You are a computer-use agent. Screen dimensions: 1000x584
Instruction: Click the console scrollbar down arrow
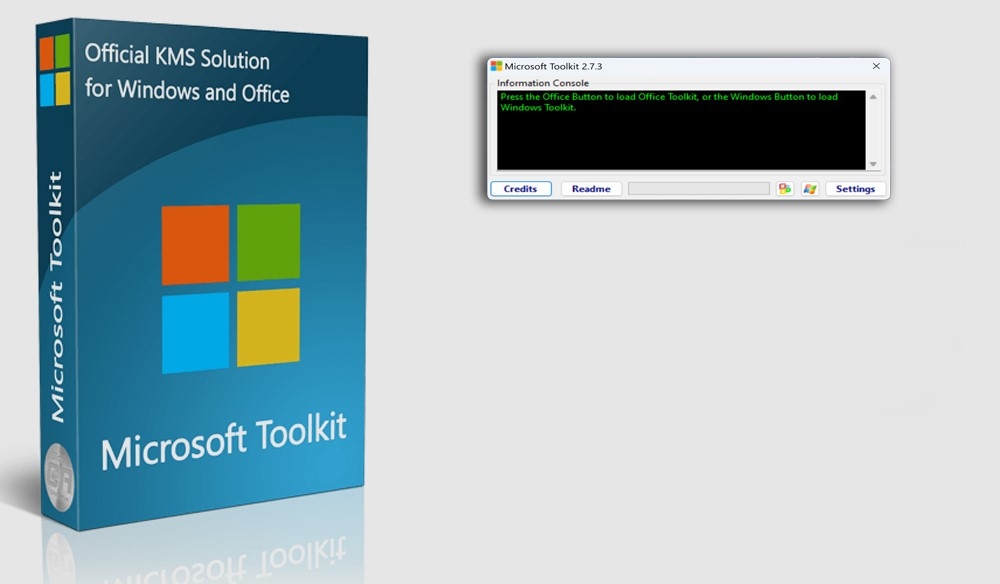873,164
